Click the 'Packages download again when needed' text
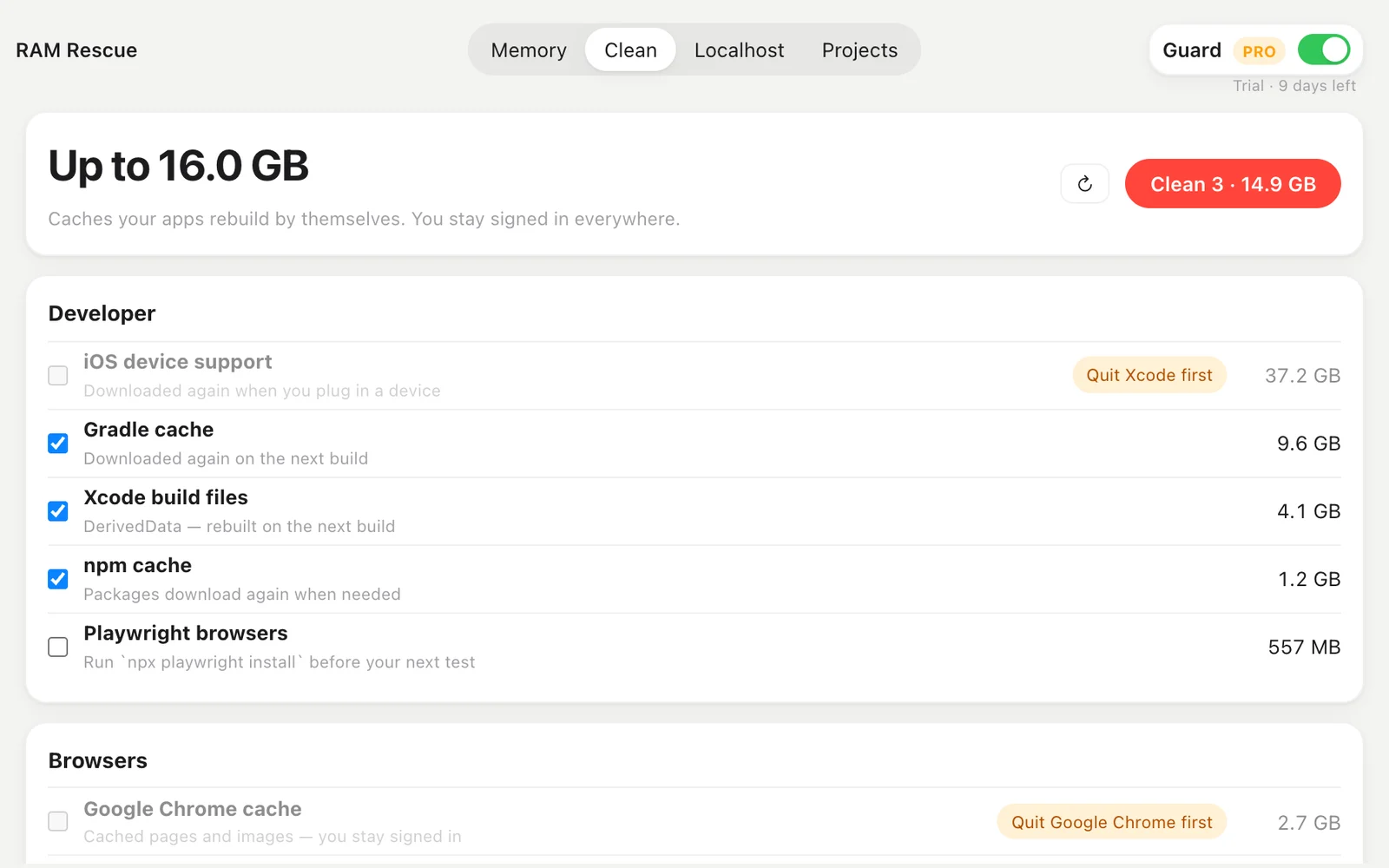 point(242,595)
